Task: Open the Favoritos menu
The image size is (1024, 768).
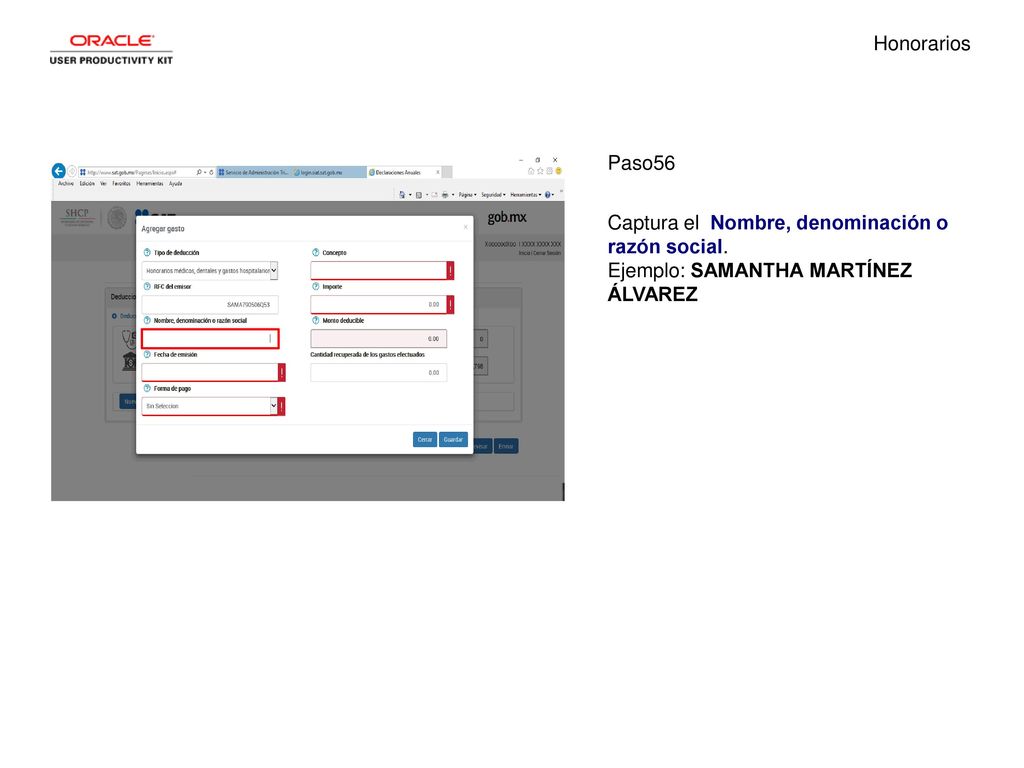Action: [x=121, y=184]
